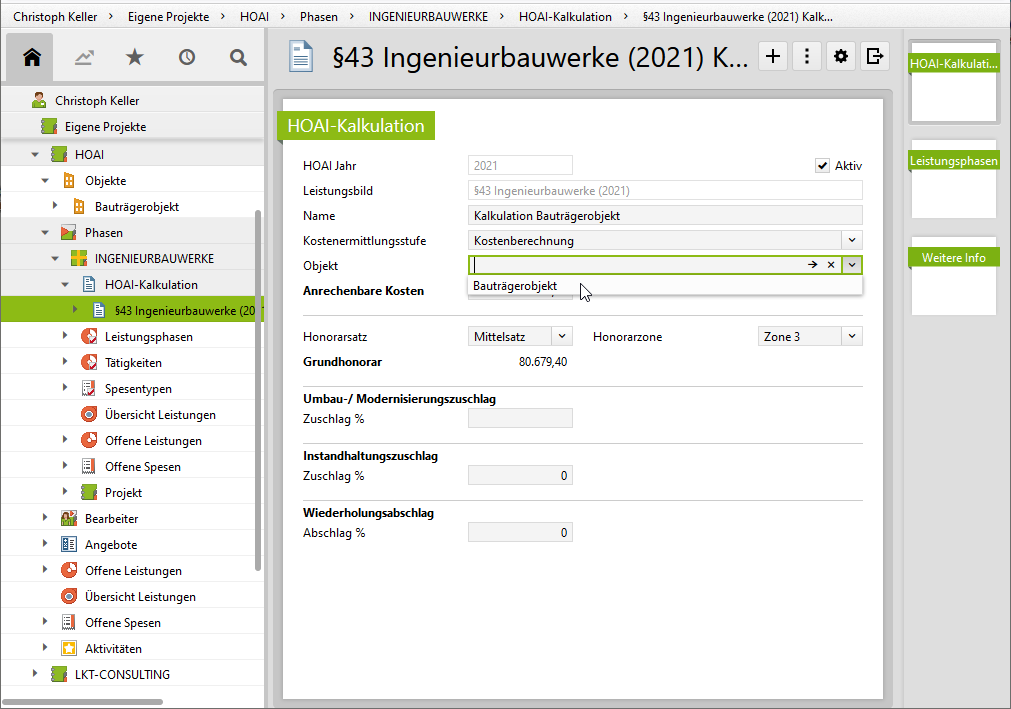Click the exit icon in header

(875, 57)
